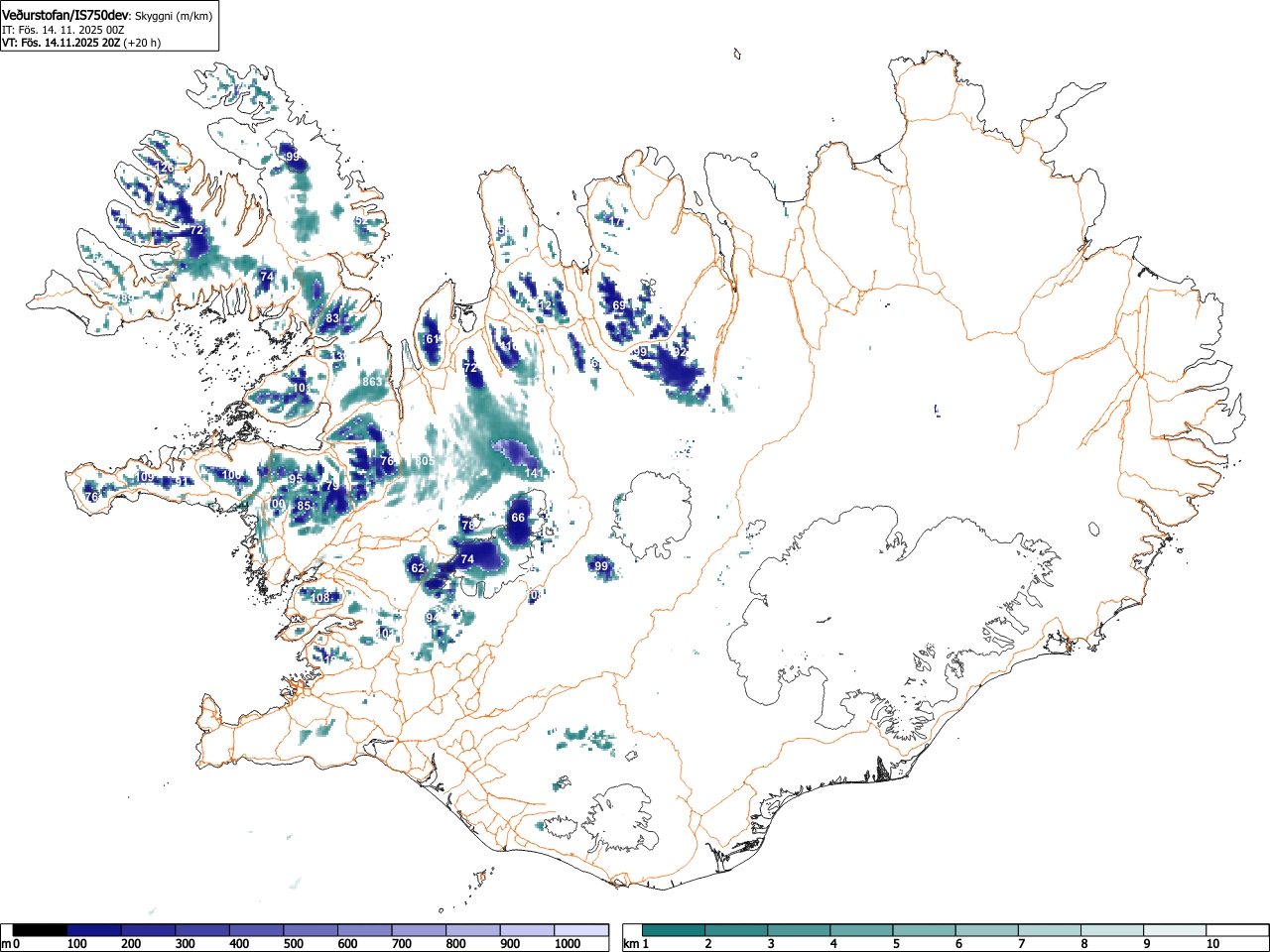Click the map value label 109
The width and height of the screenshot is (1270, 952).
tap(145, 478)
